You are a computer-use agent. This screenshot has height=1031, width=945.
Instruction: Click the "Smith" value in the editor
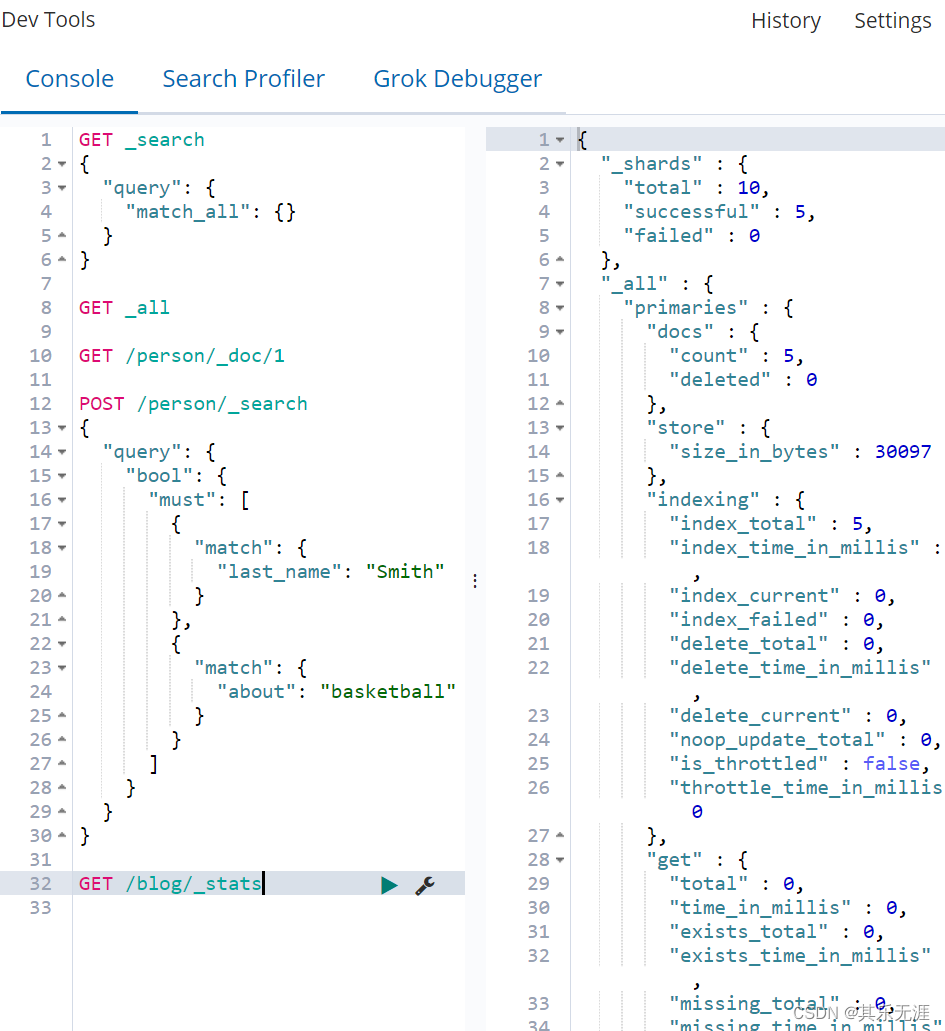405,571
